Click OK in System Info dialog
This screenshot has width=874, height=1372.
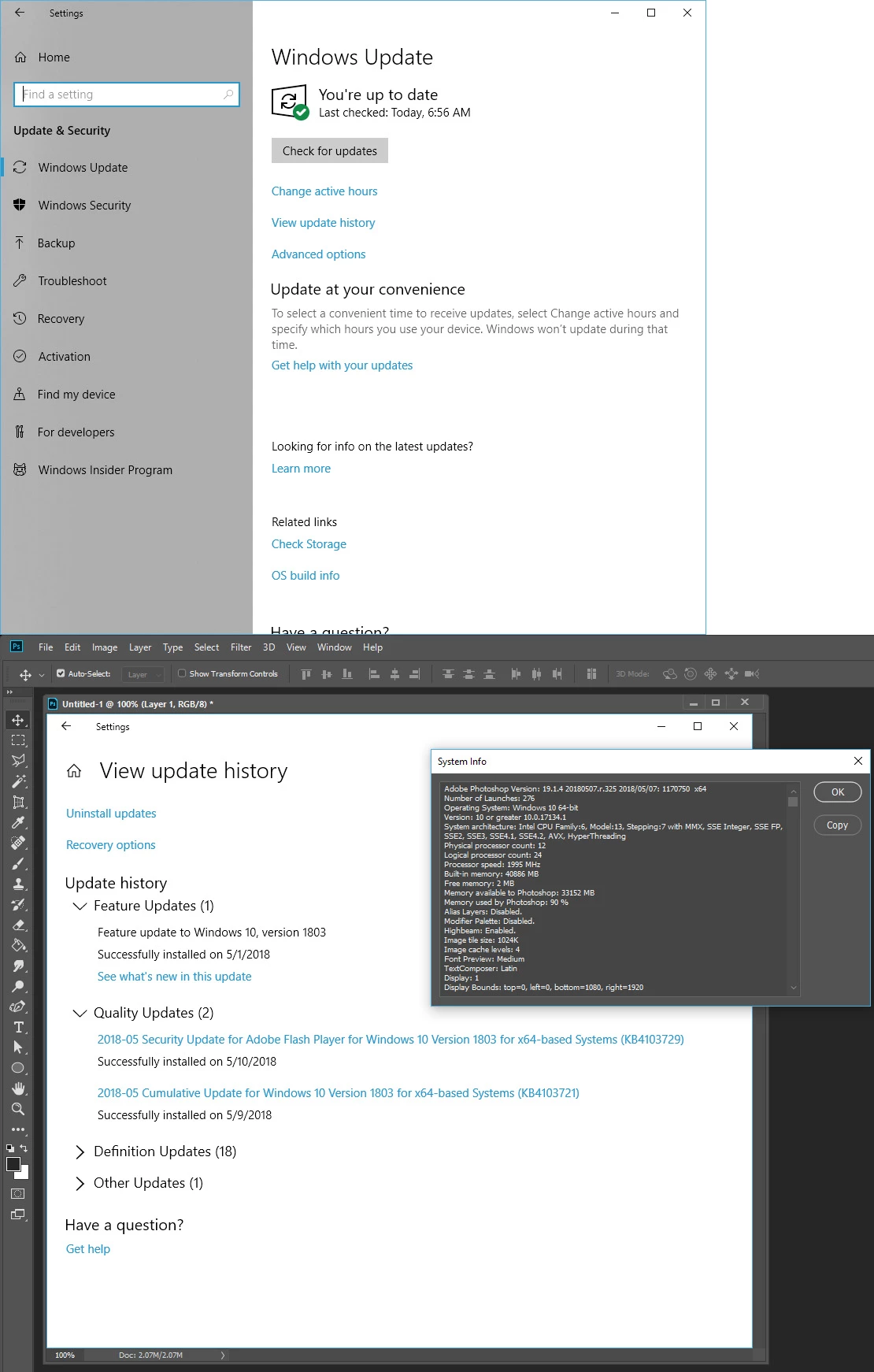click(x=838, y=792)
